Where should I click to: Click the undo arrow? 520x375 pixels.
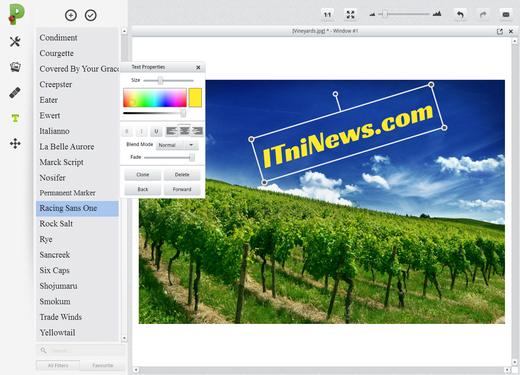click(460, 15)
